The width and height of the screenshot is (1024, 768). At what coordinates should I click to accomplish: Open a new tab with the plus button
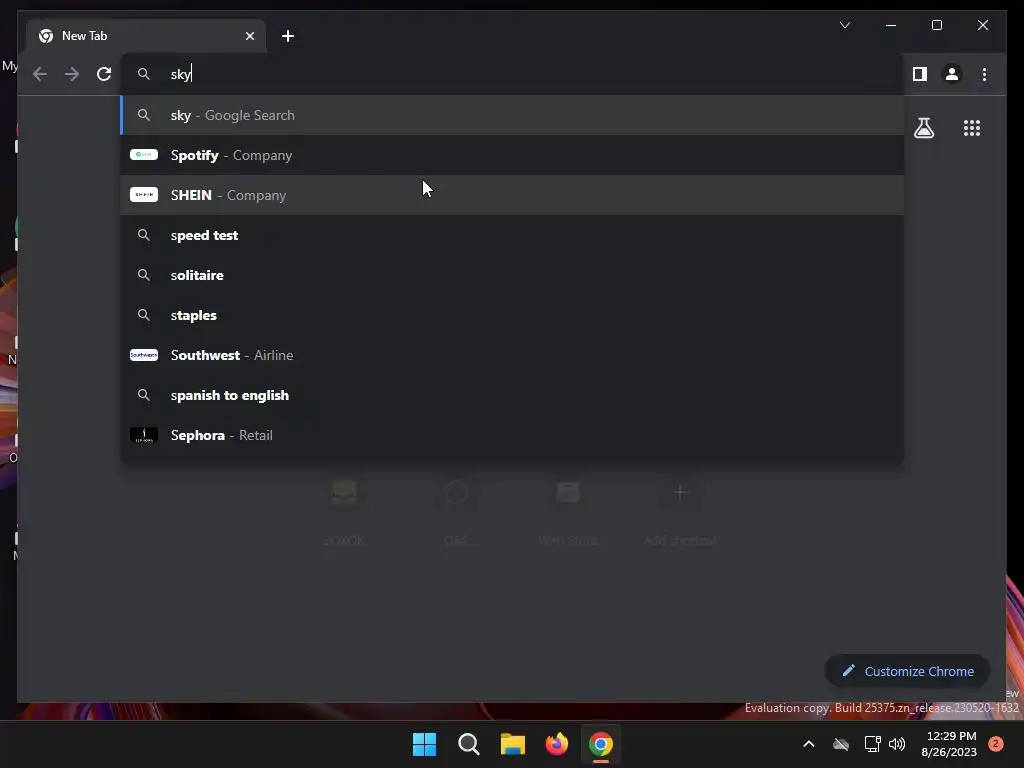click(x=288, y=36)
